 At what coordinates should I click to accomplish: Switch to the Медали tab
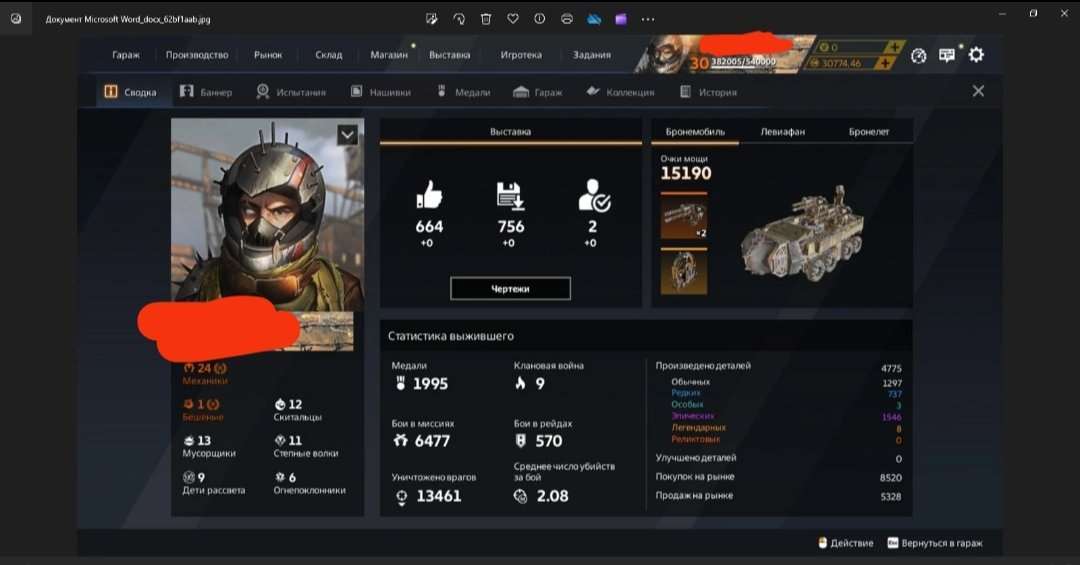pos(464,92)
